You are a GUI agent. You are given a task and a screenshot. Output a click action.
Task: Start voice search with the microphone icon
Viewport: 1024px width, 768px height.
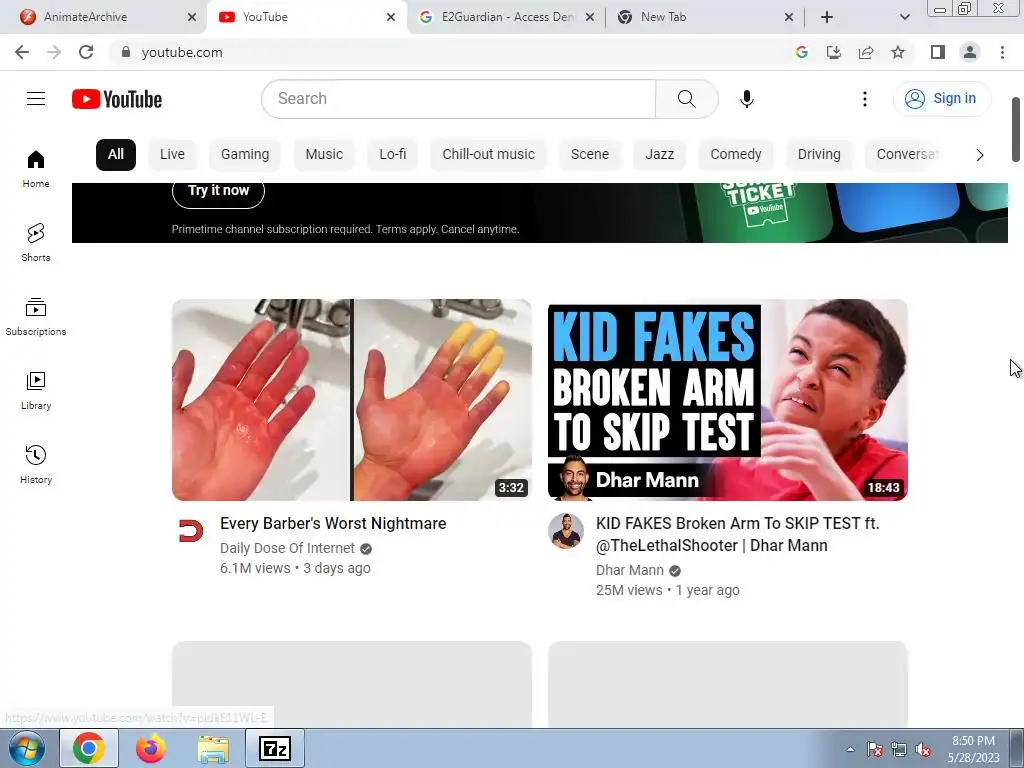[x=746, y=99]
